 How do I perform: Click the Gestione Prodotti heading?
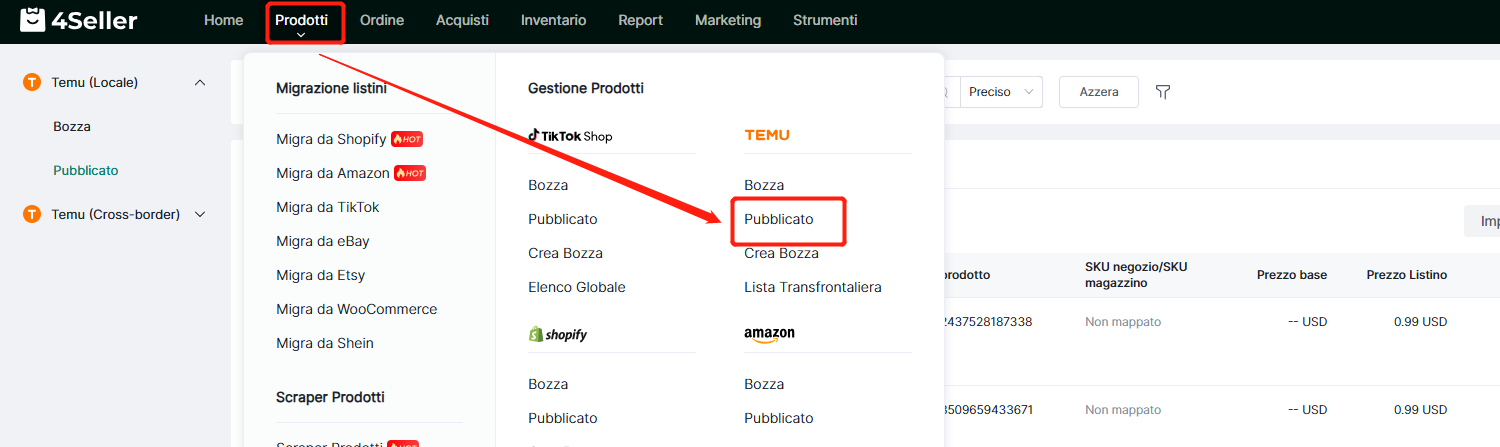(586, 88)
